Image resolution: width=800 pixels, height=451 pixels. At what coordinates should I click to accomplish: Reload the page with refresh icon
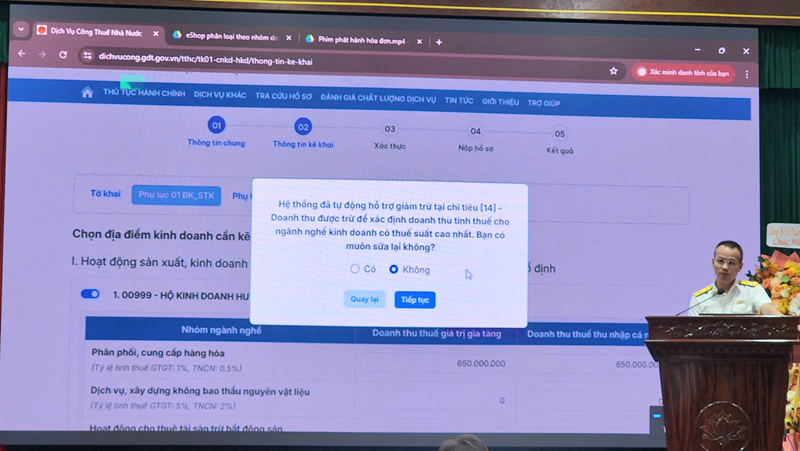coord(63,55)
